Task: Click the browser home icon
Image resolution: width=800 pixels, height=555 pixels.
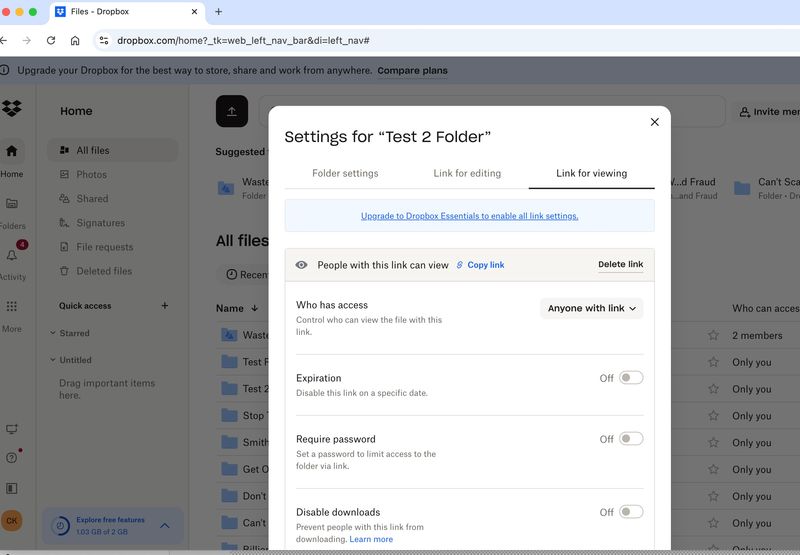Action: point(75,40)
